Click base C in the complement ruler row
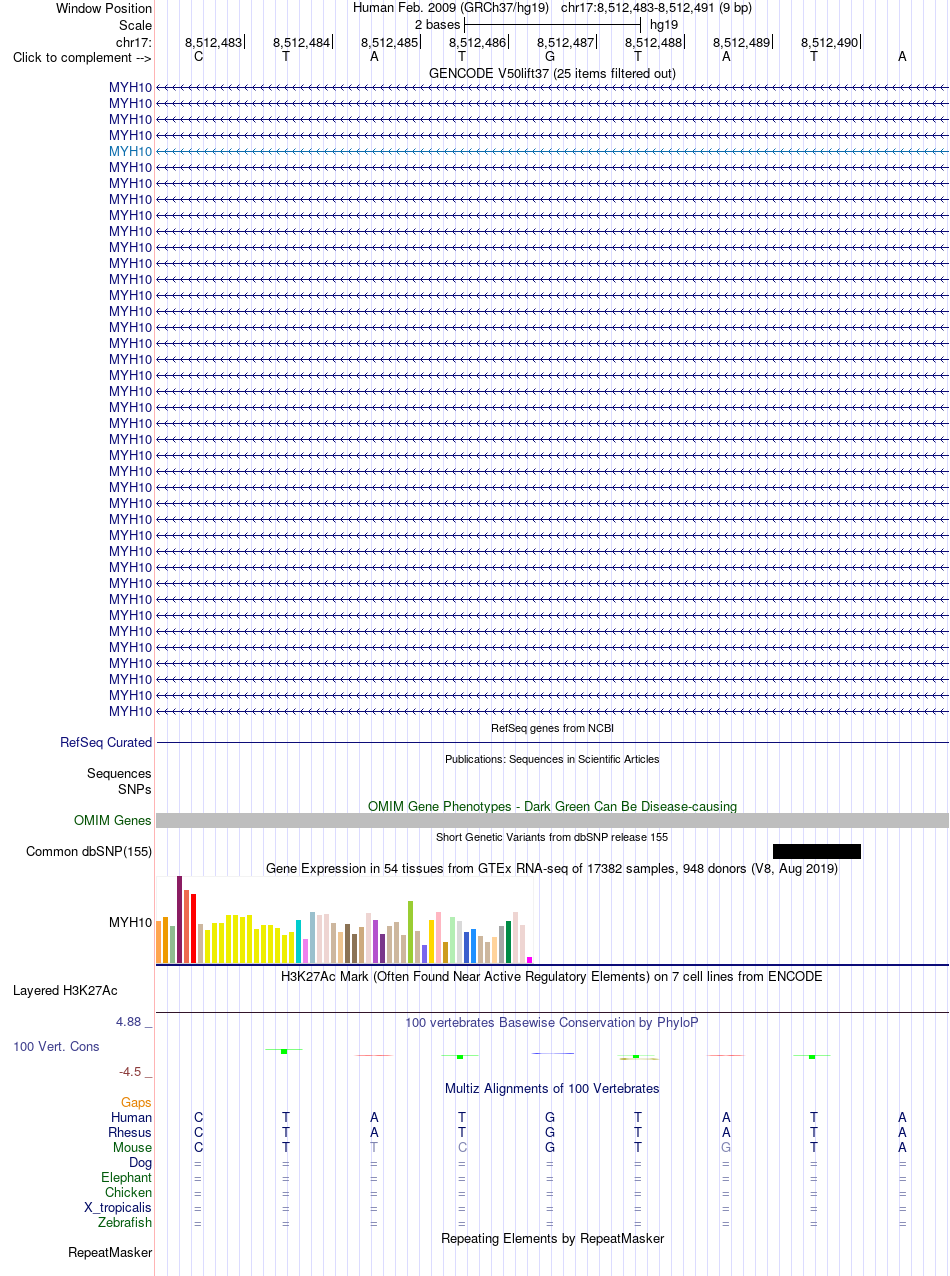Screen dimensions: 950x1276 (x=198, y=57)
